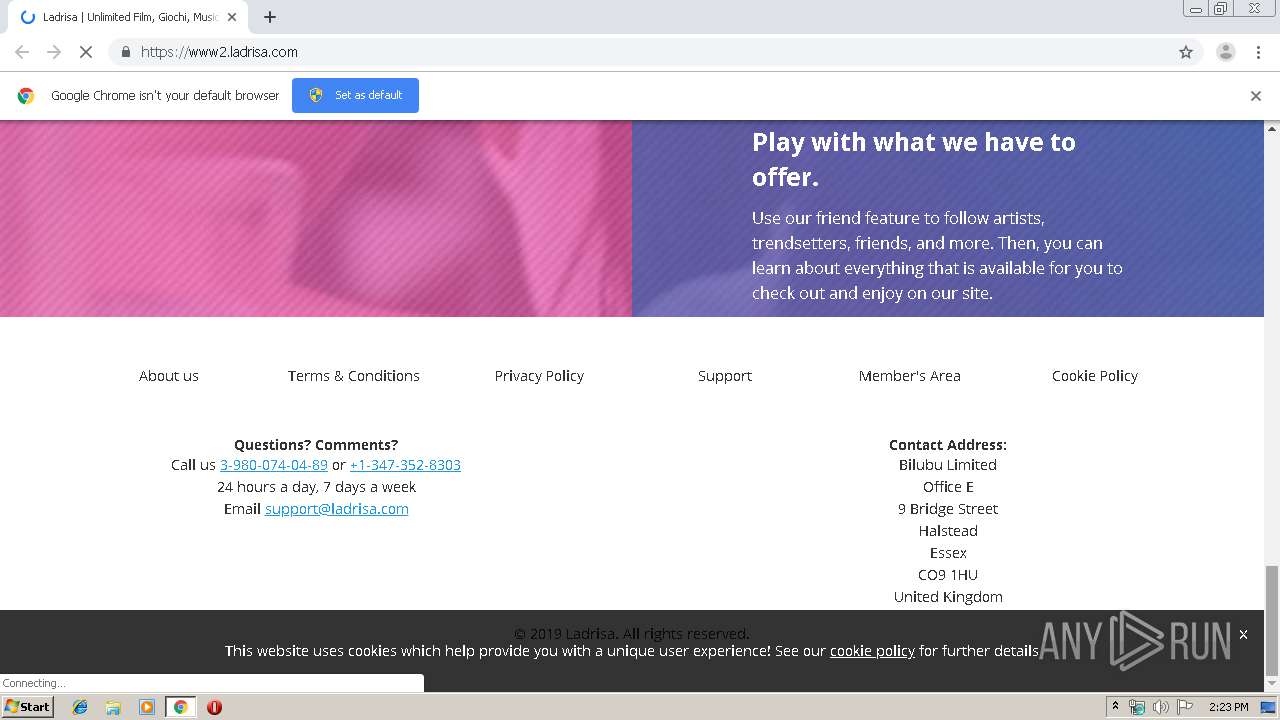
Task: Close the Ladrisa tab
Action: (x=232, y=17)
